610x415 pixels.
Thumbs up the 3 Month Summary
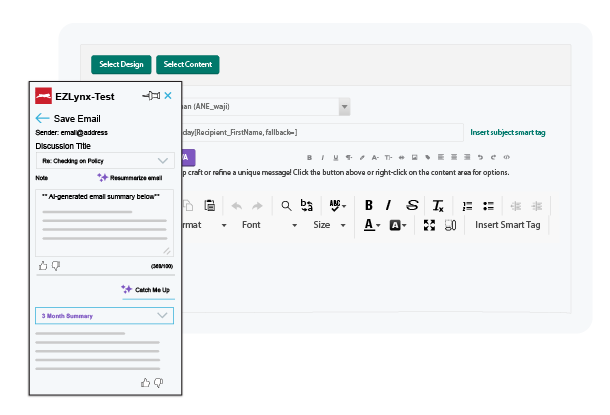point(145,383)
